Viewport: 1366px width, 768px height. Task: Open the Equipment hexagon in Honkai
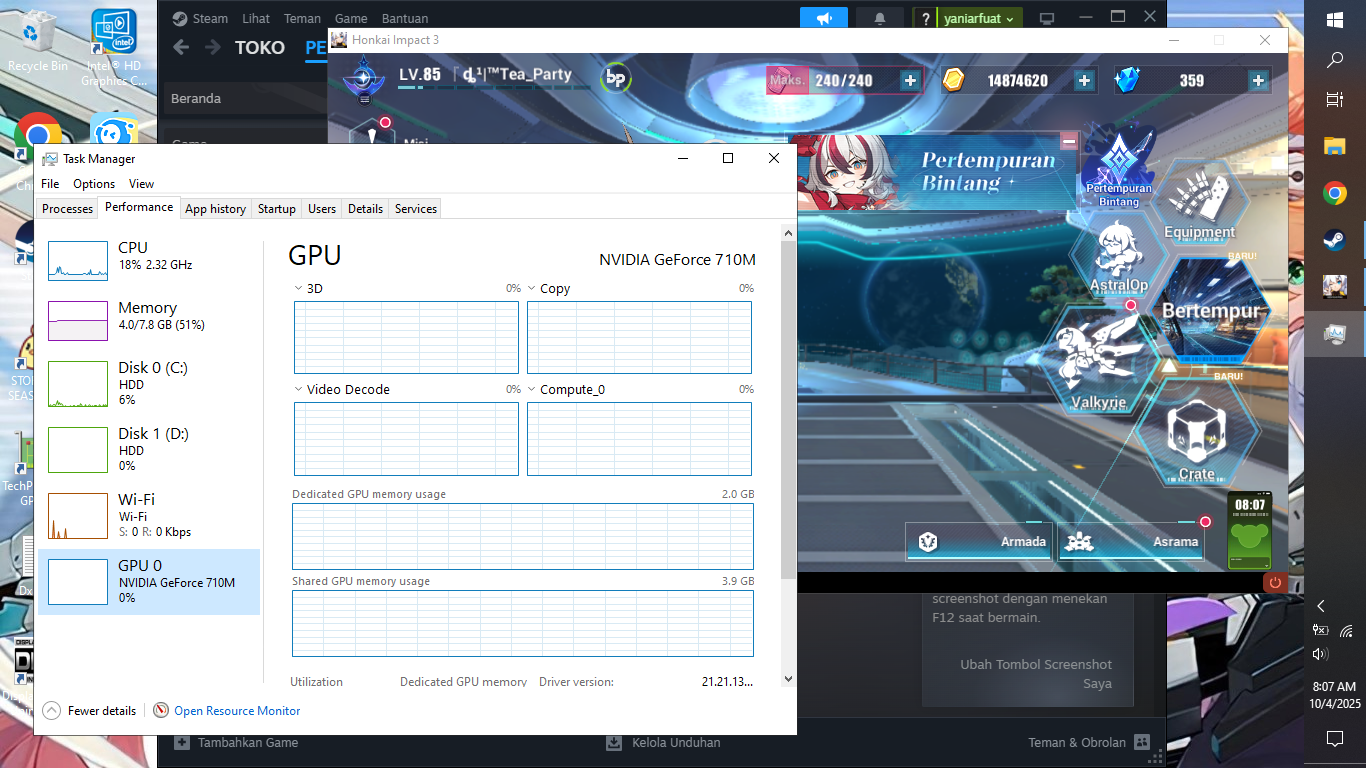[1199, 203]
